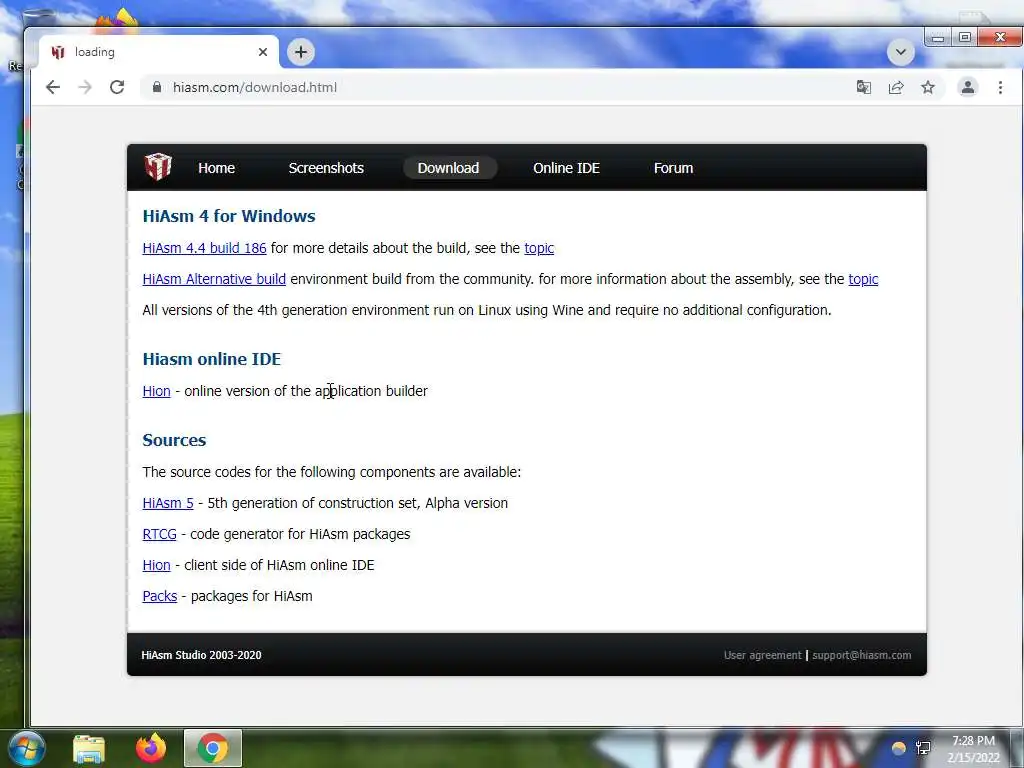Maximize the Chrome window

[x=965, y=38]
